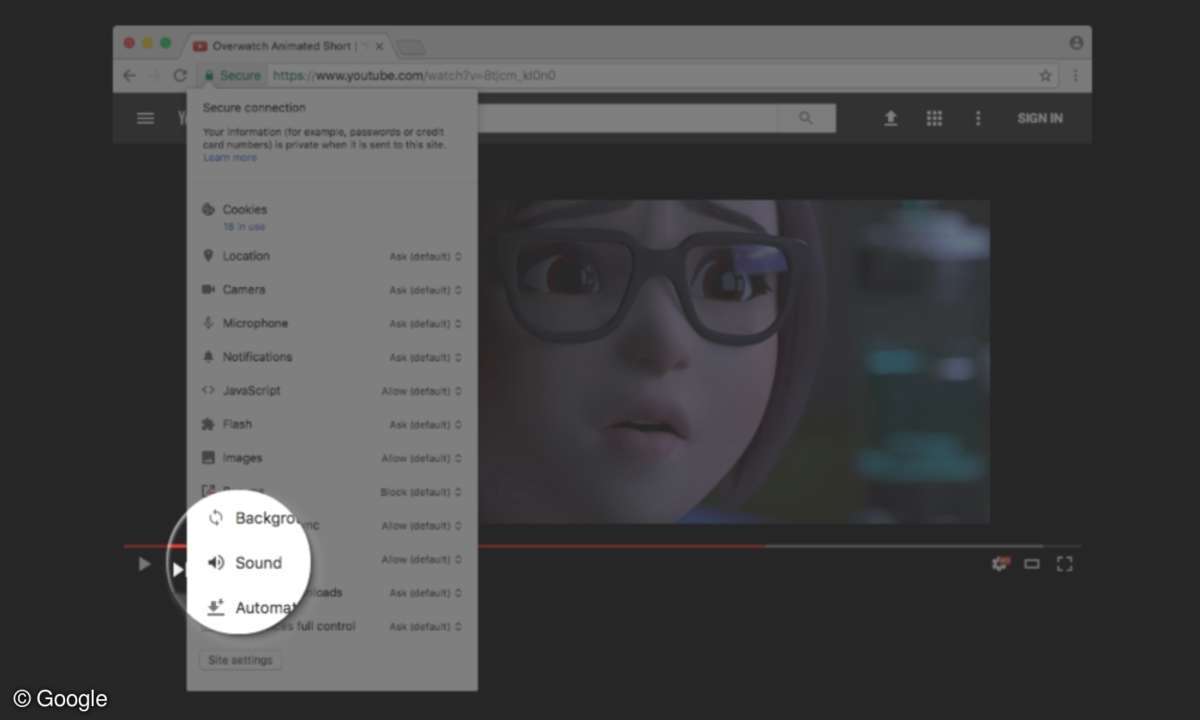The width and height of the screenshot is (1200, 720).
Task: Click the Cookies label text
Action: point(245,210)
